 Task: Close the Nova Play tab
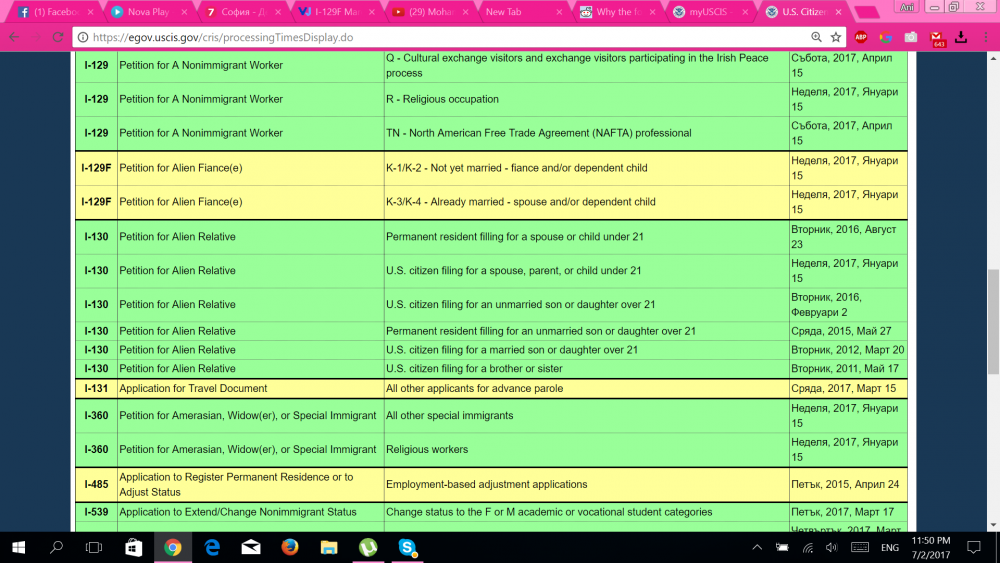[x=184, y=12]
